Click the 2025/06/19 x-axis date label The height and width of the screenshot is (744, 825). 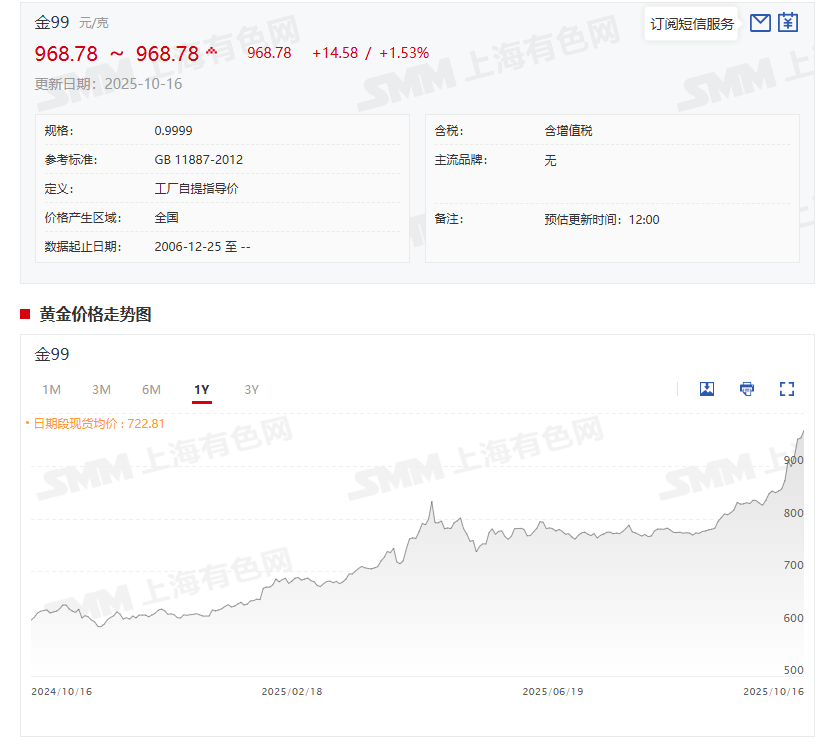[553, 691]
